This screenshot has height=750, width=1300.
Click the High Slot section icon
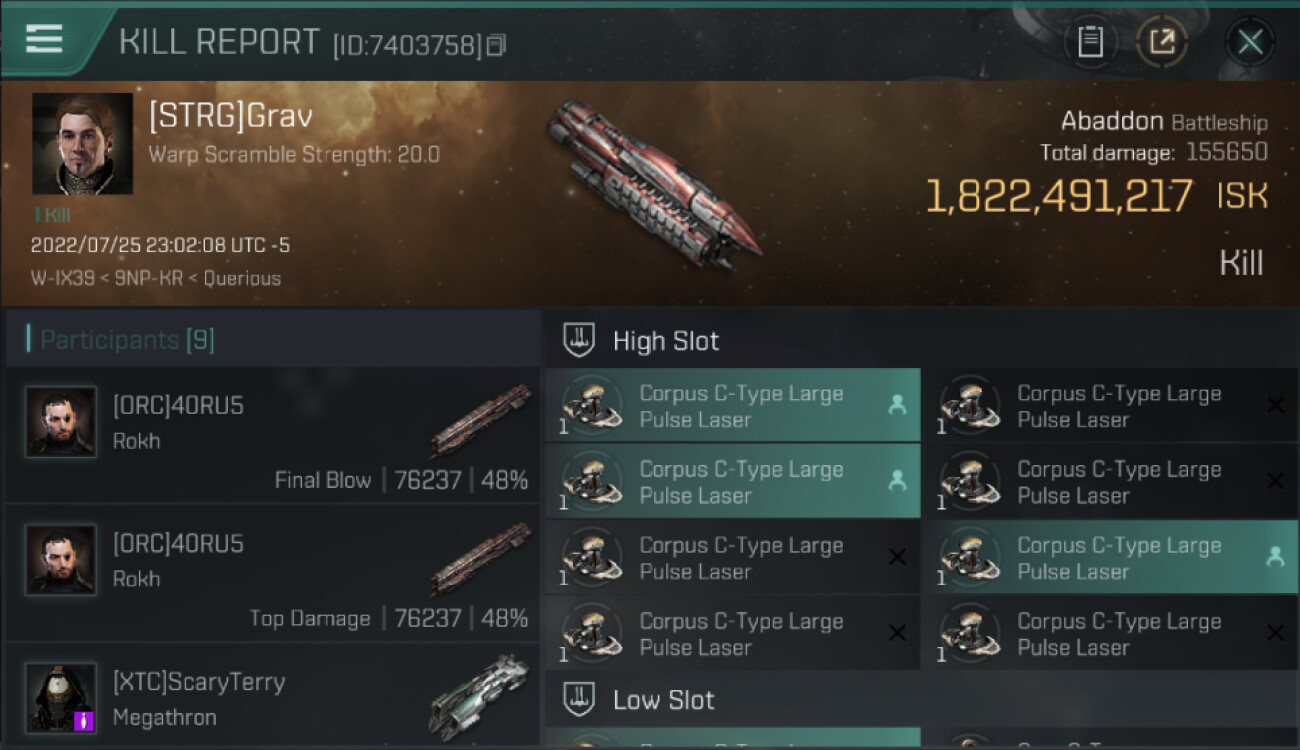[x=579, y=341]
